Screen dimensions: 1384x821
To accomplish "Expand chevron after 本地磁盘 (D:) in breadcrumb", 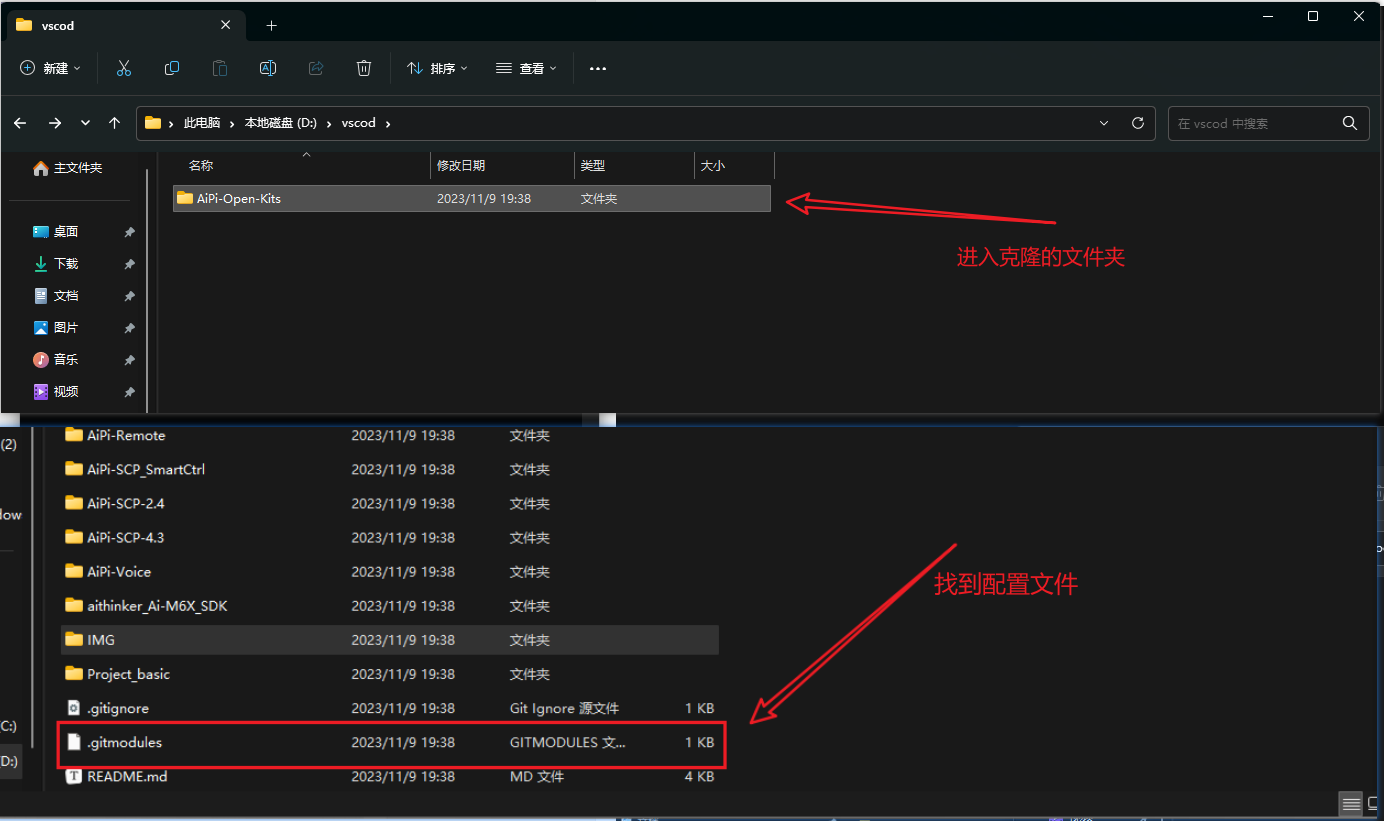I will pos(331,123).
